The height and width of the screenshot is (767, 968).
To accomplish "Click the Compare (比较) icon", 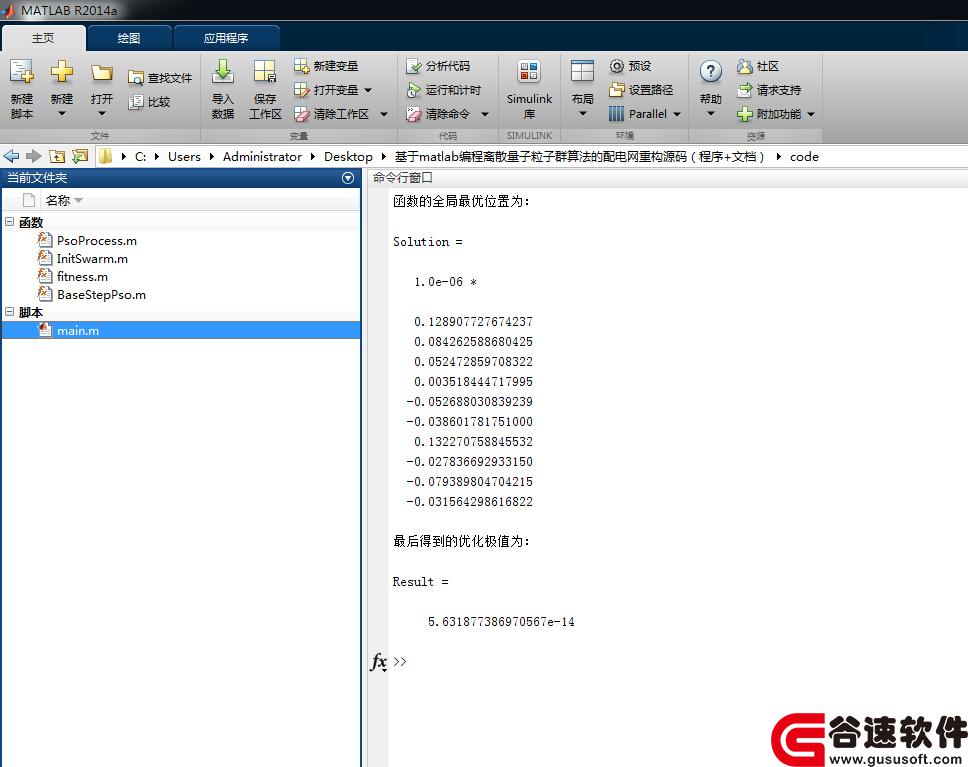I will 136,102.
